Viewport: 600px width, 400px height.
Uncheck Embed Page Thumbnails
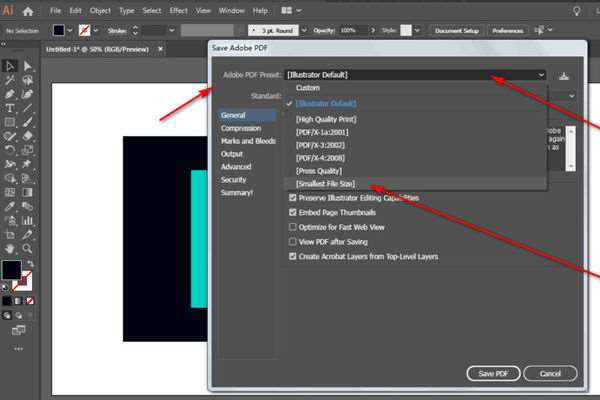pyautogui.click(x=293, y=212)
